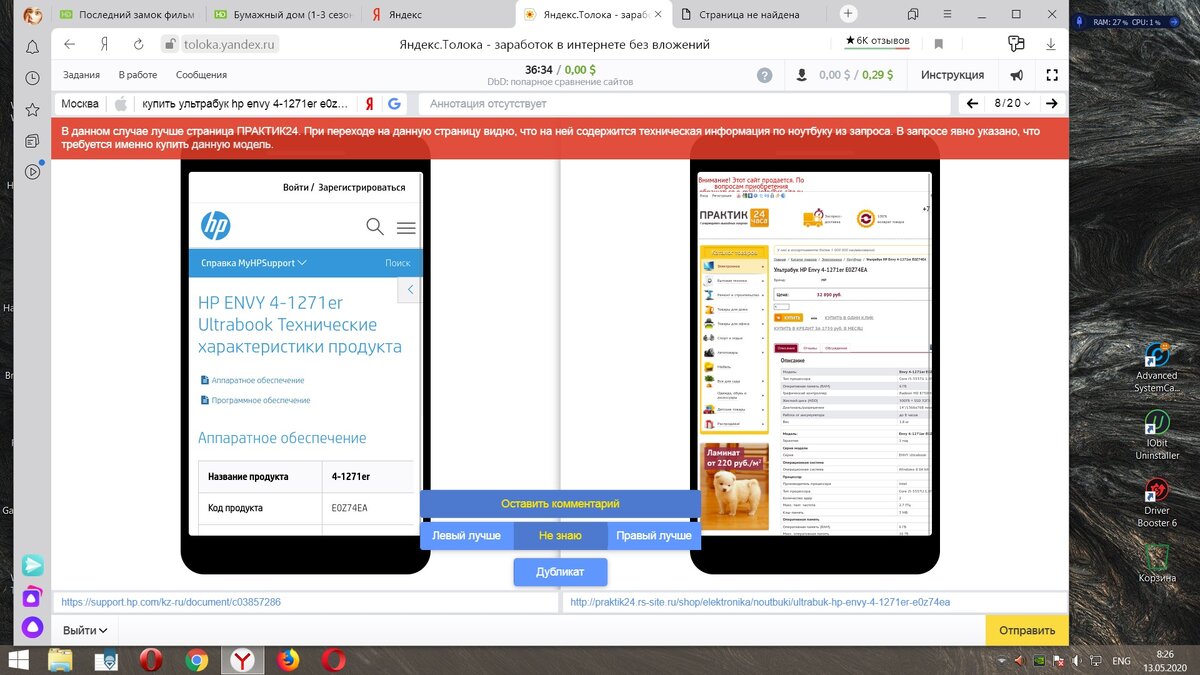Click the bookmark ribbon icon in address bar
1200x675 pixels.
[x=939, y=45]
